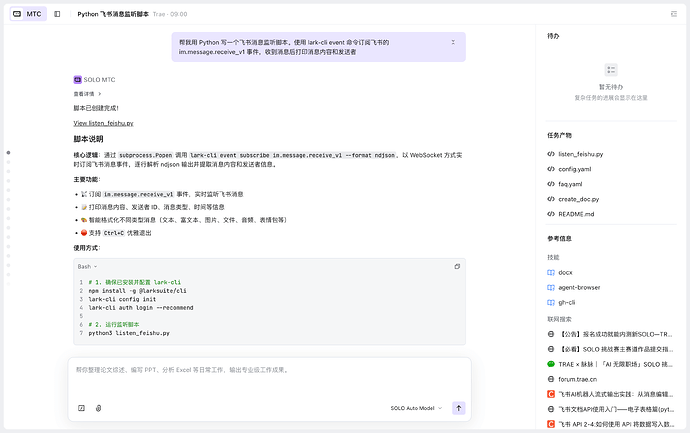
Task: Open the top-right panel layout icon
Action: point(674,14)
